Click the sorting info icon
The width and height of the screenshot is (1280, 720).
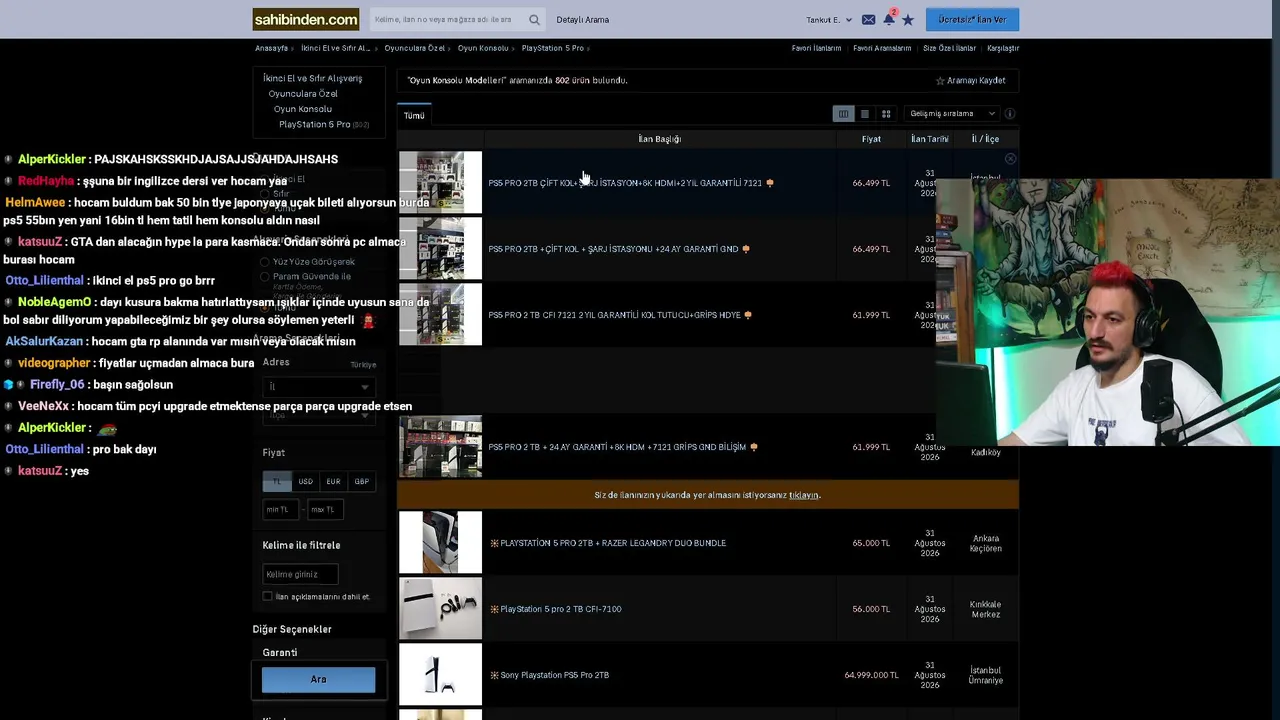tap(1009, 114)
